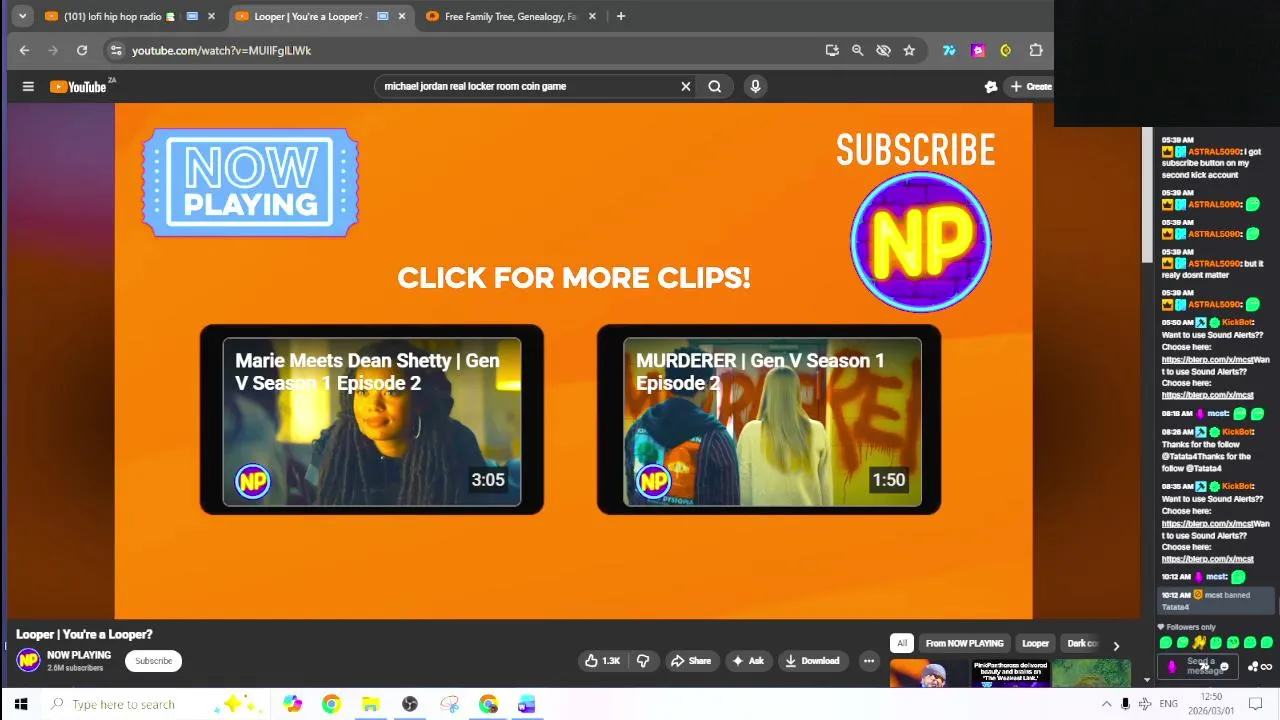
Task: Click the Download button
Action: pos(812,661)
